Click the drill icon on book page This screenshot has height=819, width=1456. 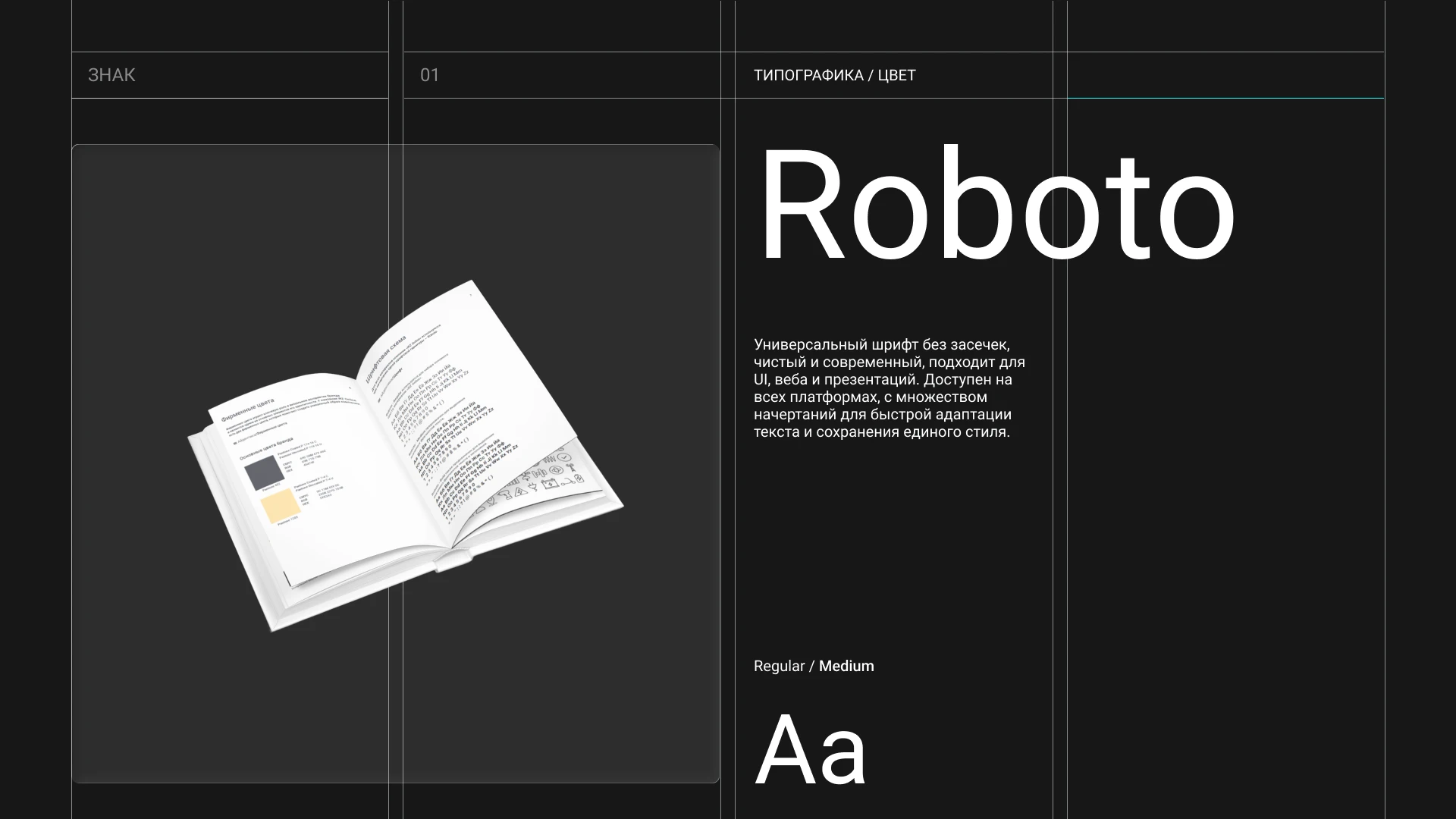coord(506,494)
